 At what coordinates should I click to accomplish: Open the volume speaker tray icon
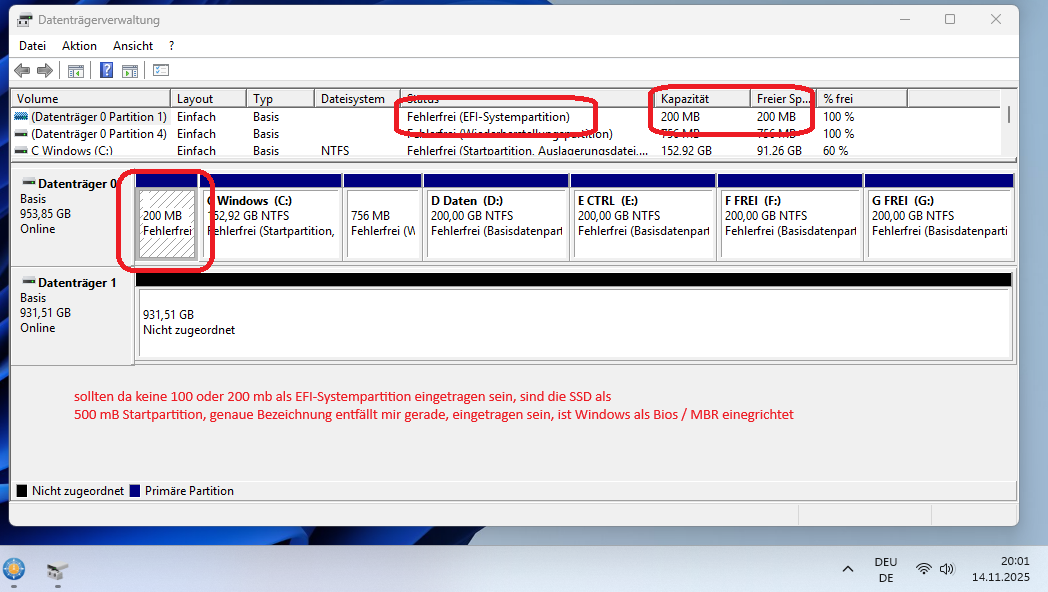point(946,569)
